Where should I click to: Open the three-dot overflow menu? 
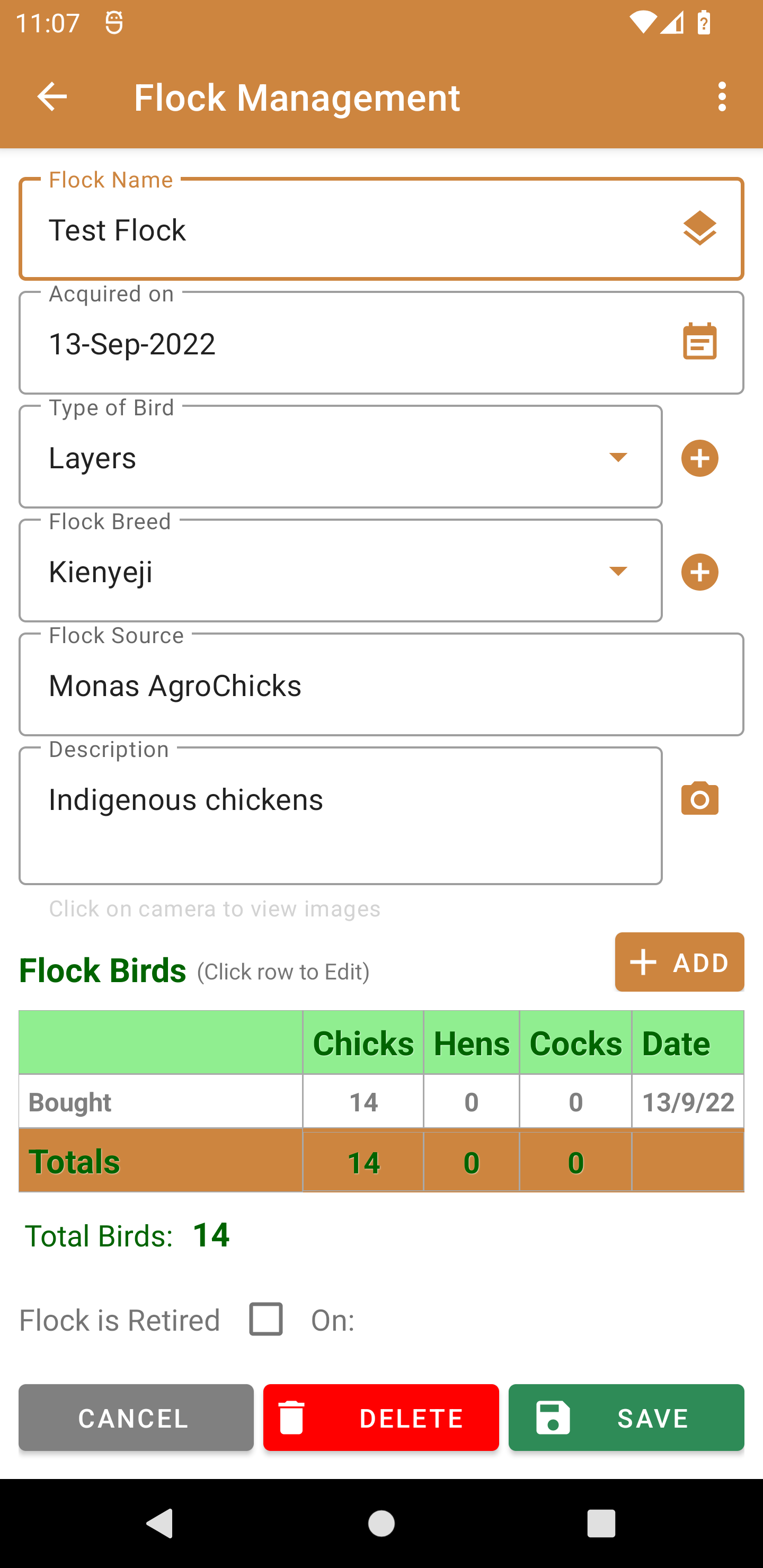(x=722, y=97)
